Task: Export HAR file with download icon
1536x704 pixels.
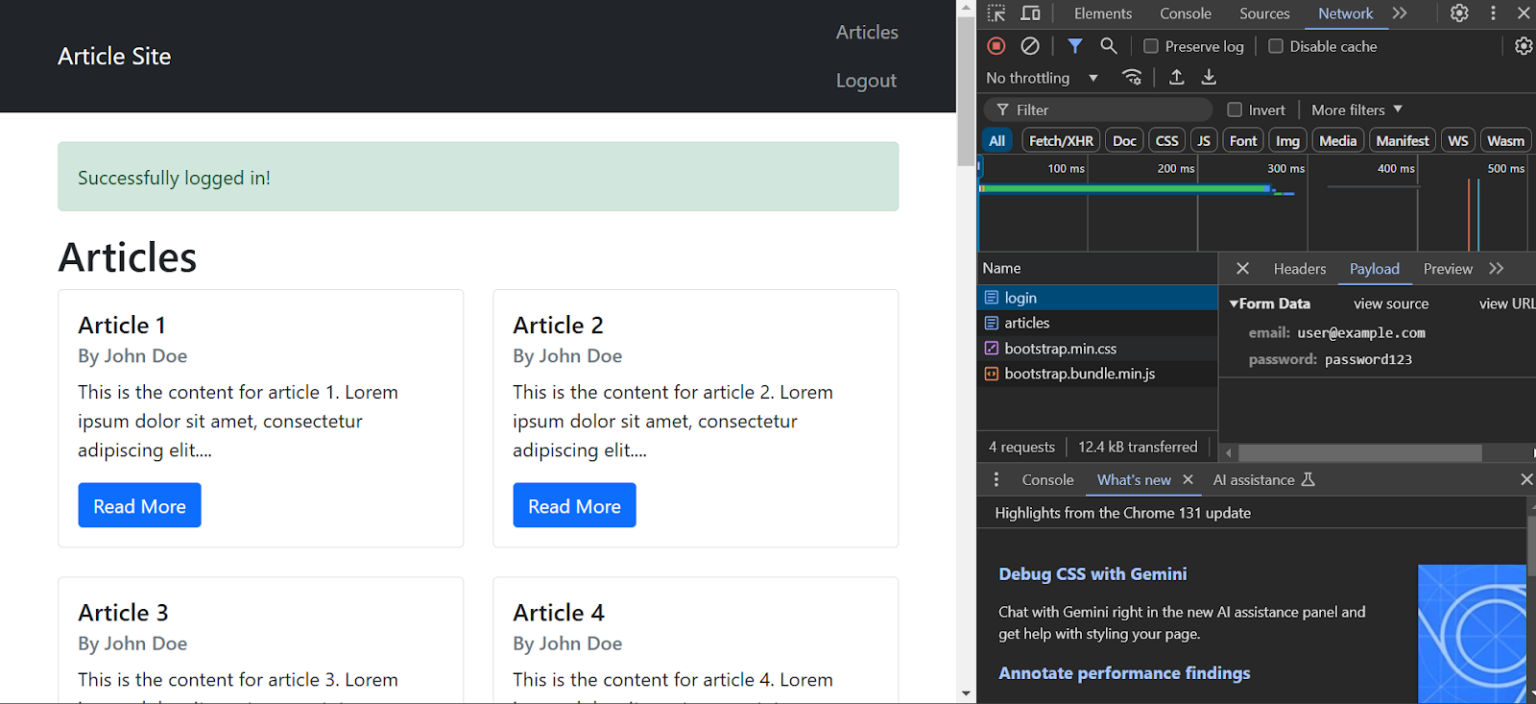Action: point(1208,77)
